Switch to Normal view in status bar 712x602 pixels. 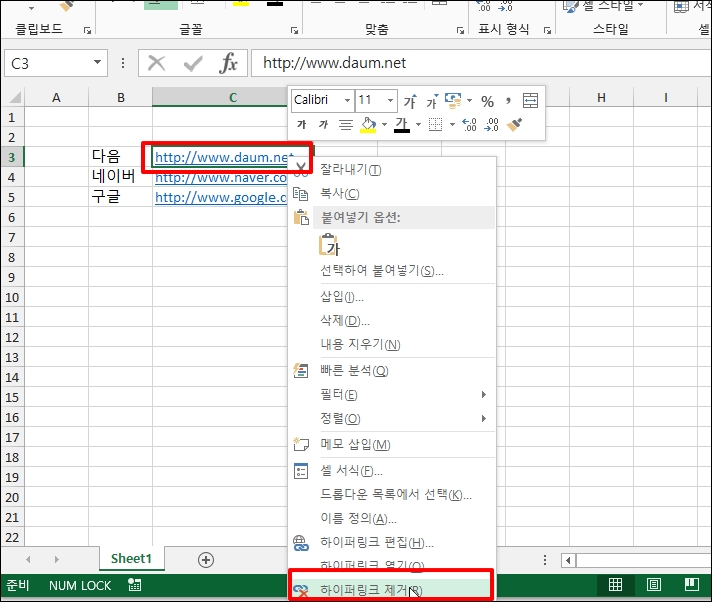click(615, 585)
